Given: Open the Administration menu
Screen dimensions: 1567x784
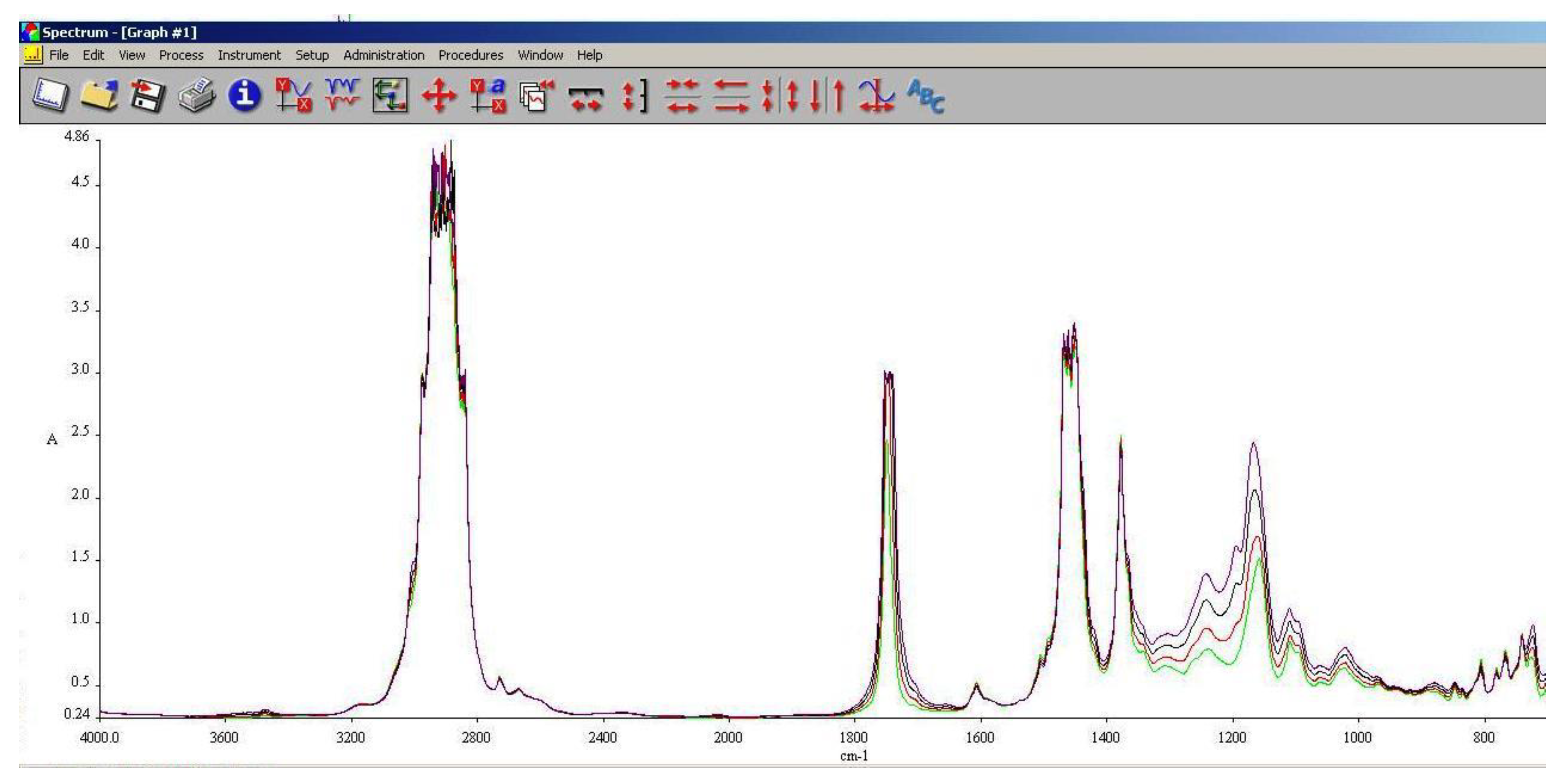Looking at the screenshot, I should click(383, 55).
